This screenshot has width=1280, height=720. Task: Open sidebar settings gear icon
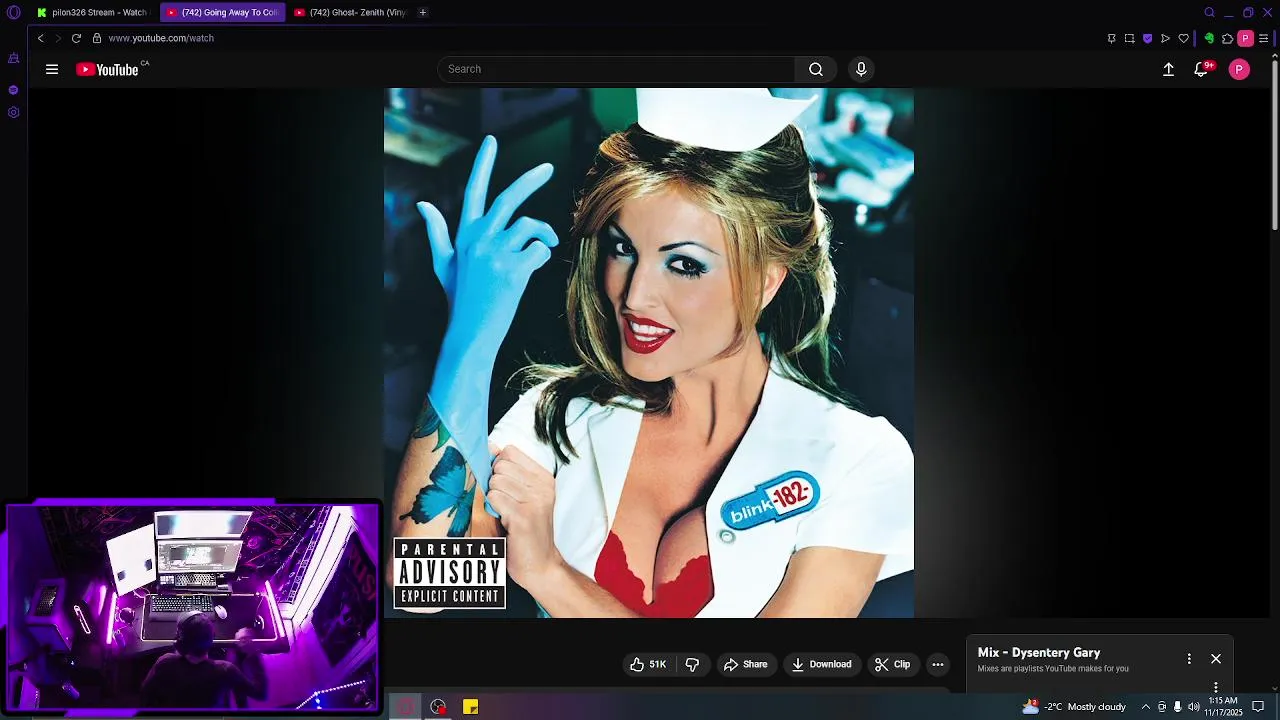[x=13, y=112]
